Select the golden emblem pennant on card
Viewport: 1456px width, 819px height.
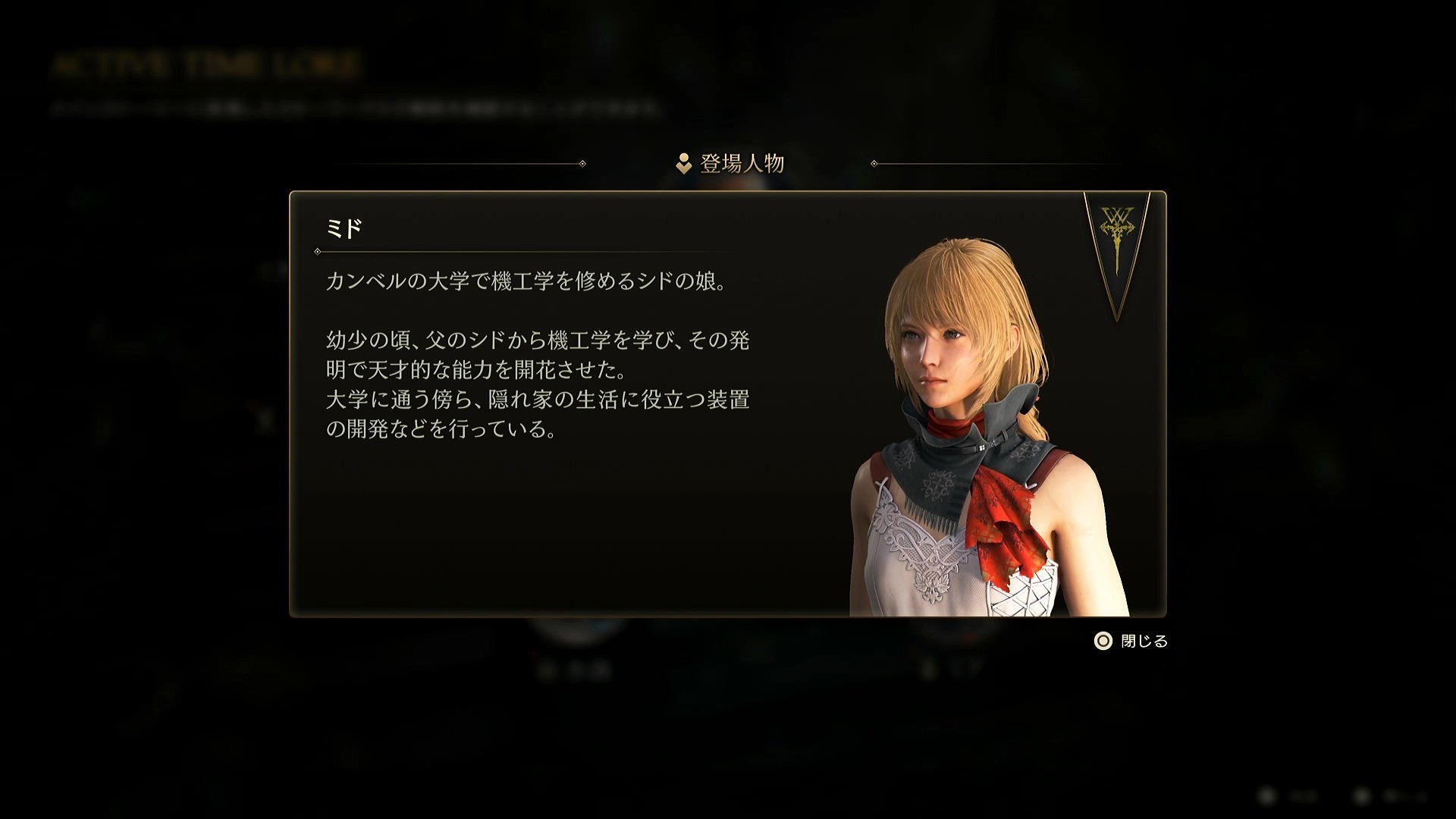(1116, 256)
